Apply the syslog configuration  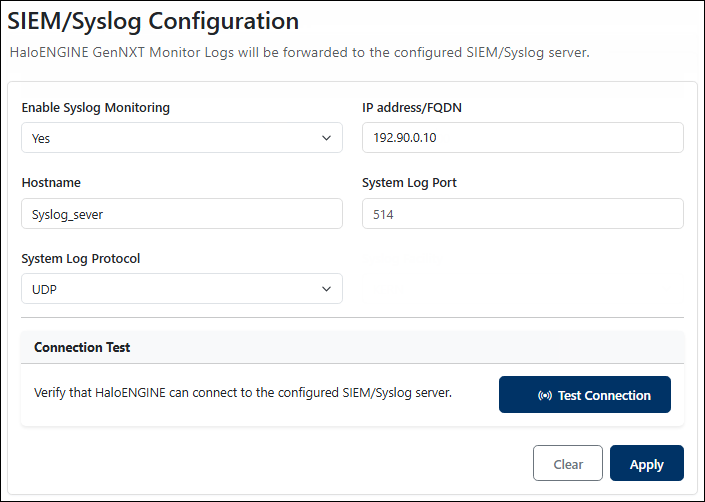pyautogui.click(x=647, y=463)
